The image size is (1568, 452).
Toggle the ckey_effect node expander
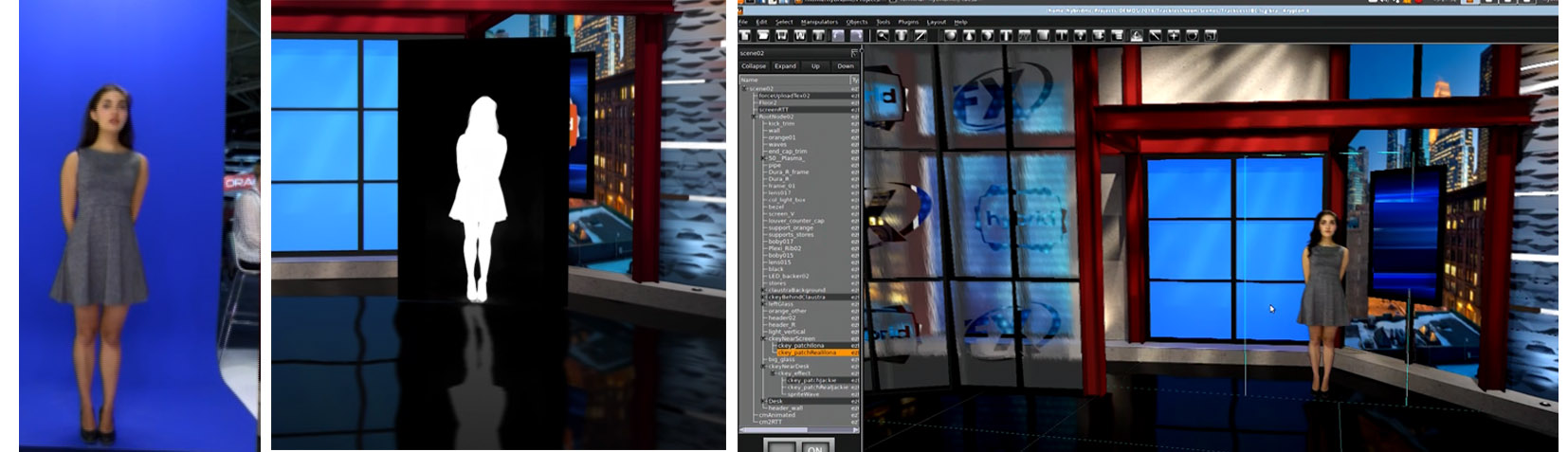click(773, 373)
